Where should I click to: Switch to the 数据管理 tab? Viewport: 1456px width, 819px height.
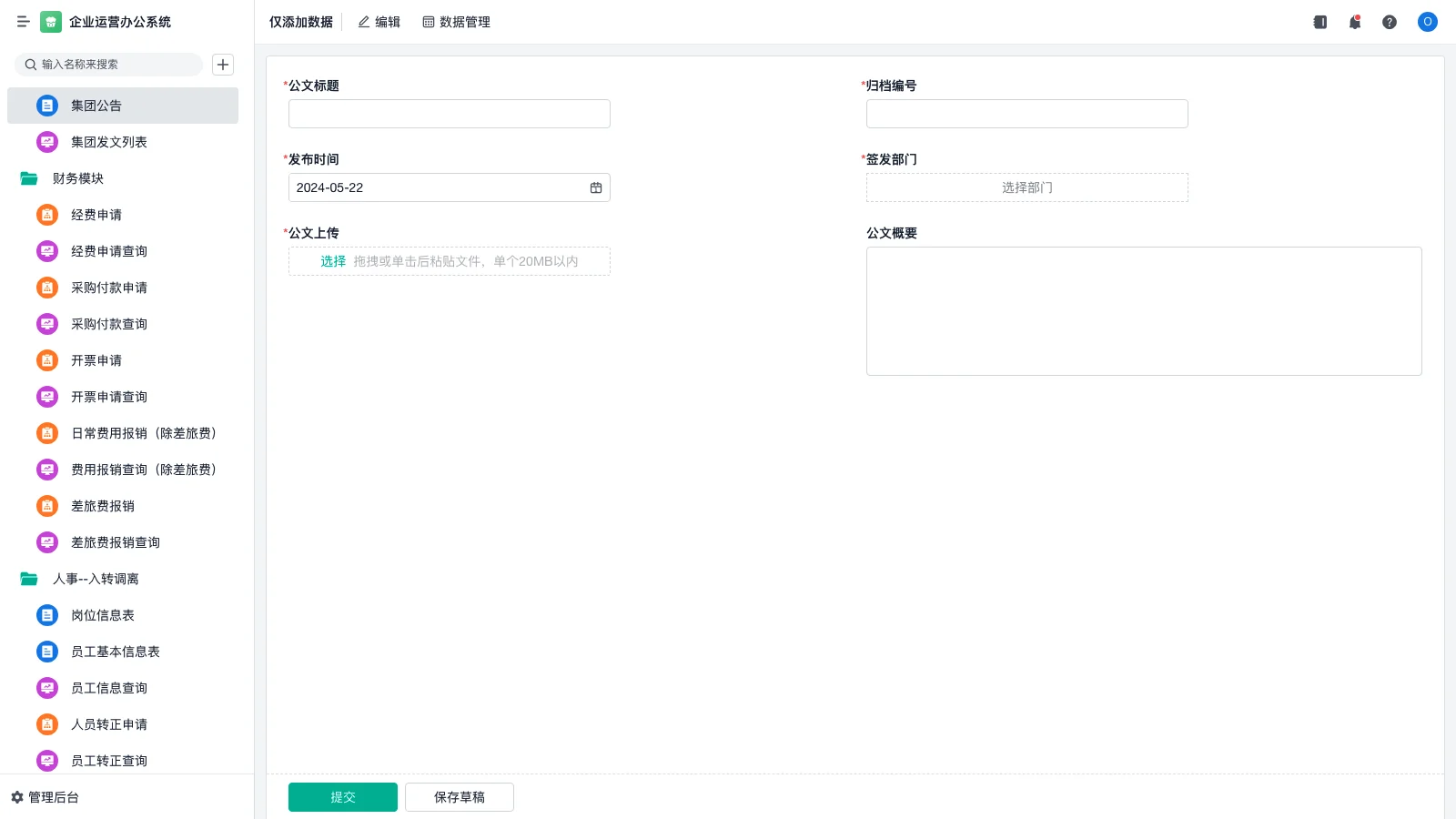(x=456, y=22)
